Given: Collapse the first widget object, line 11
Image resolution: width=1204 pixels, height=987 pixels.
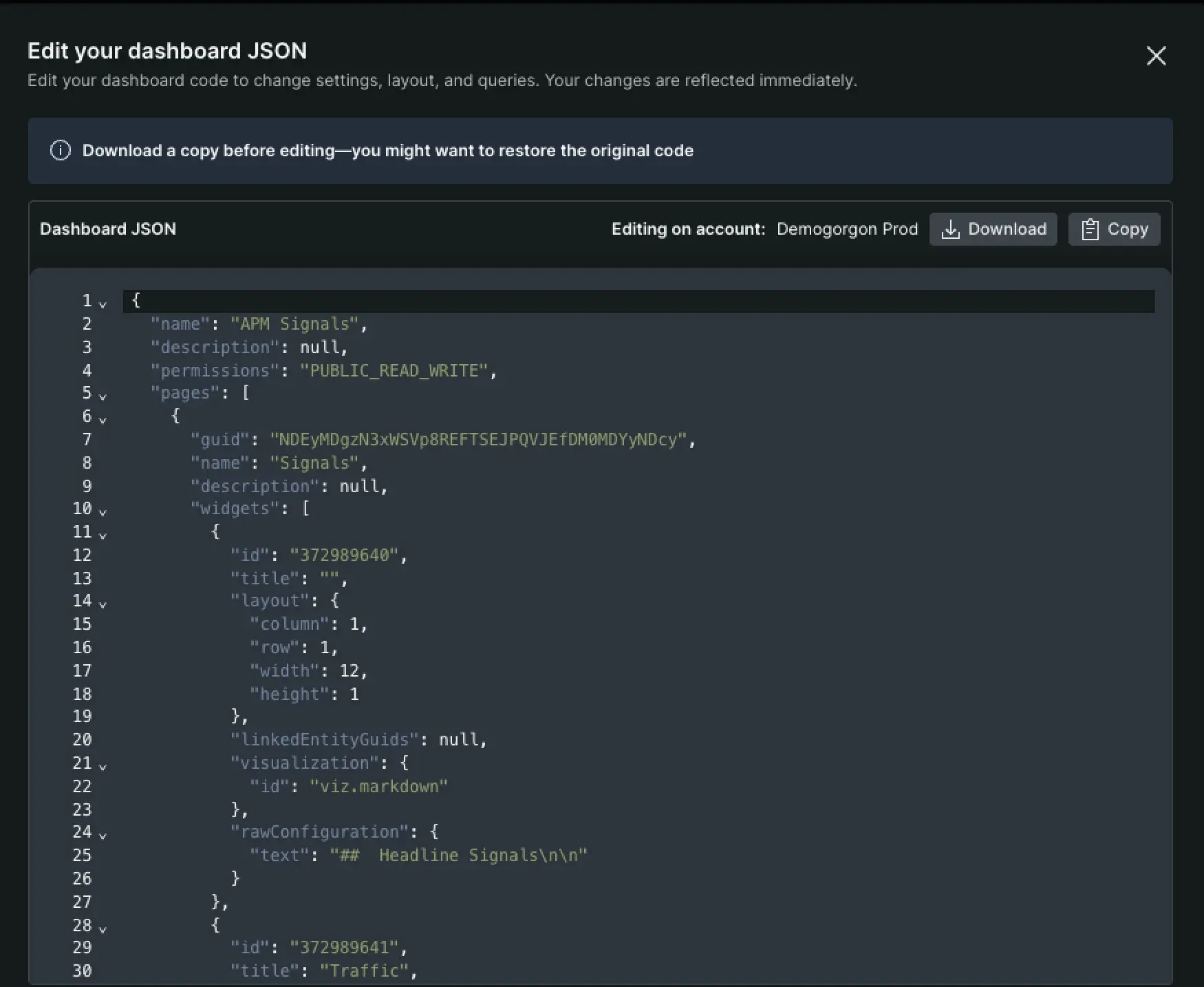Looking at the screenshot, I should pos(103,535).
